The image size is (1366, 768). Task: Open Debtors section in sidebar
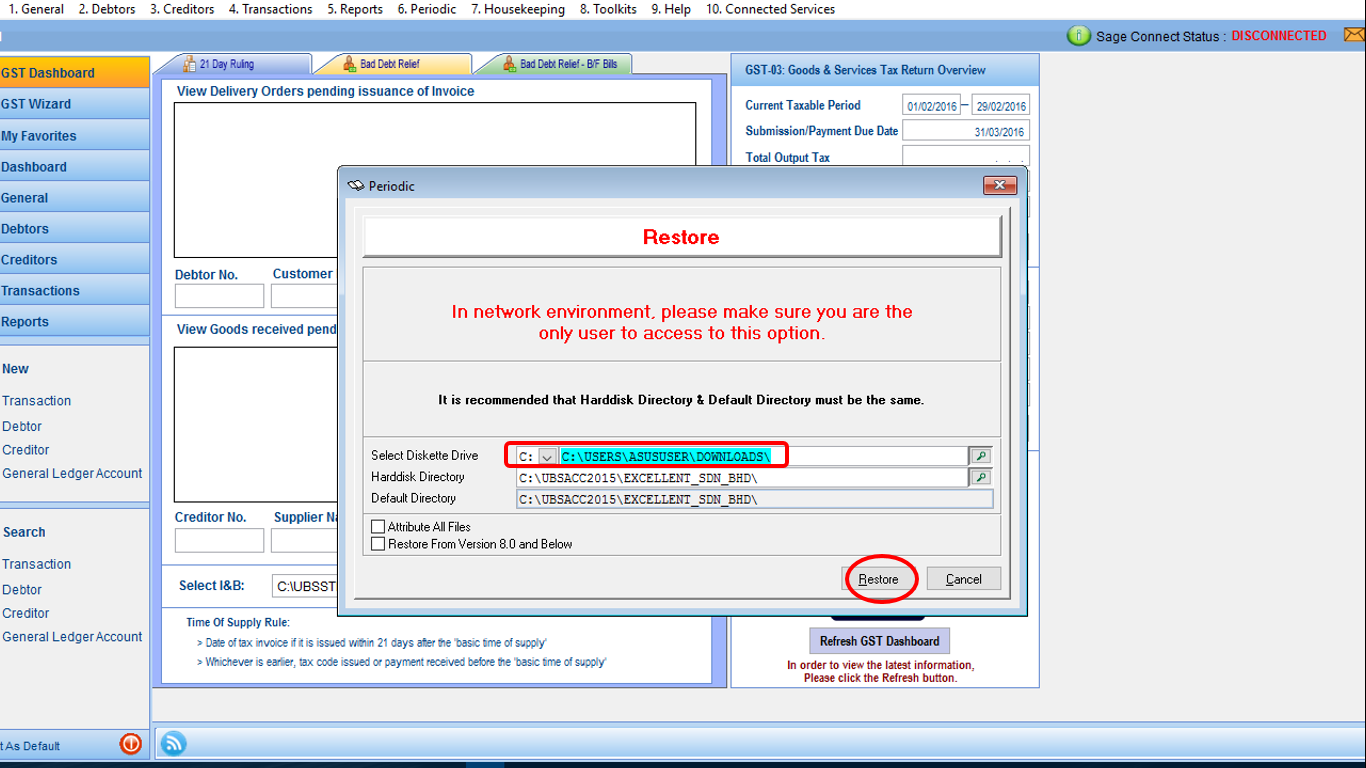pos(74,228)
